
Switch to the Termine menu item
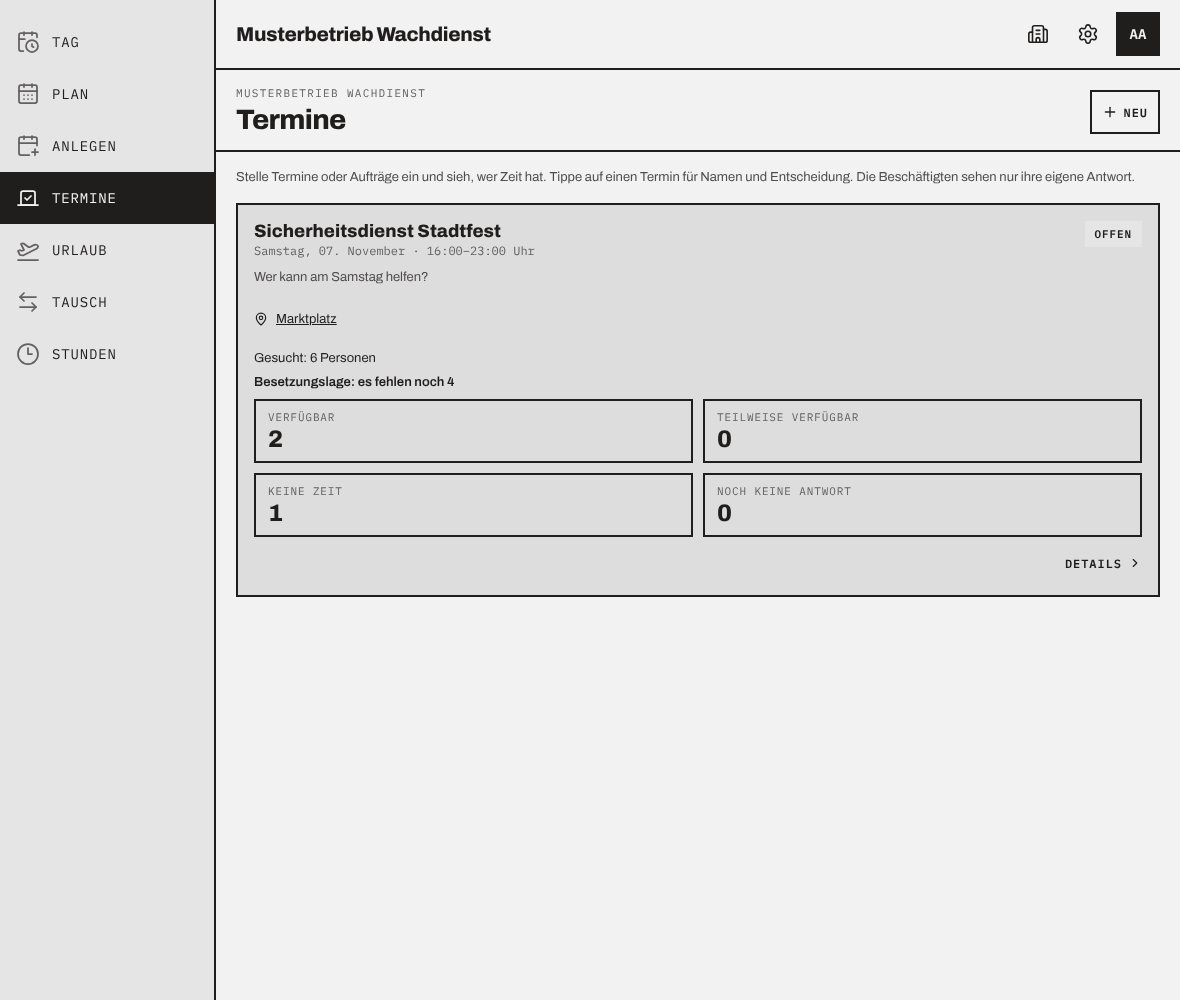tap(108, 198)
